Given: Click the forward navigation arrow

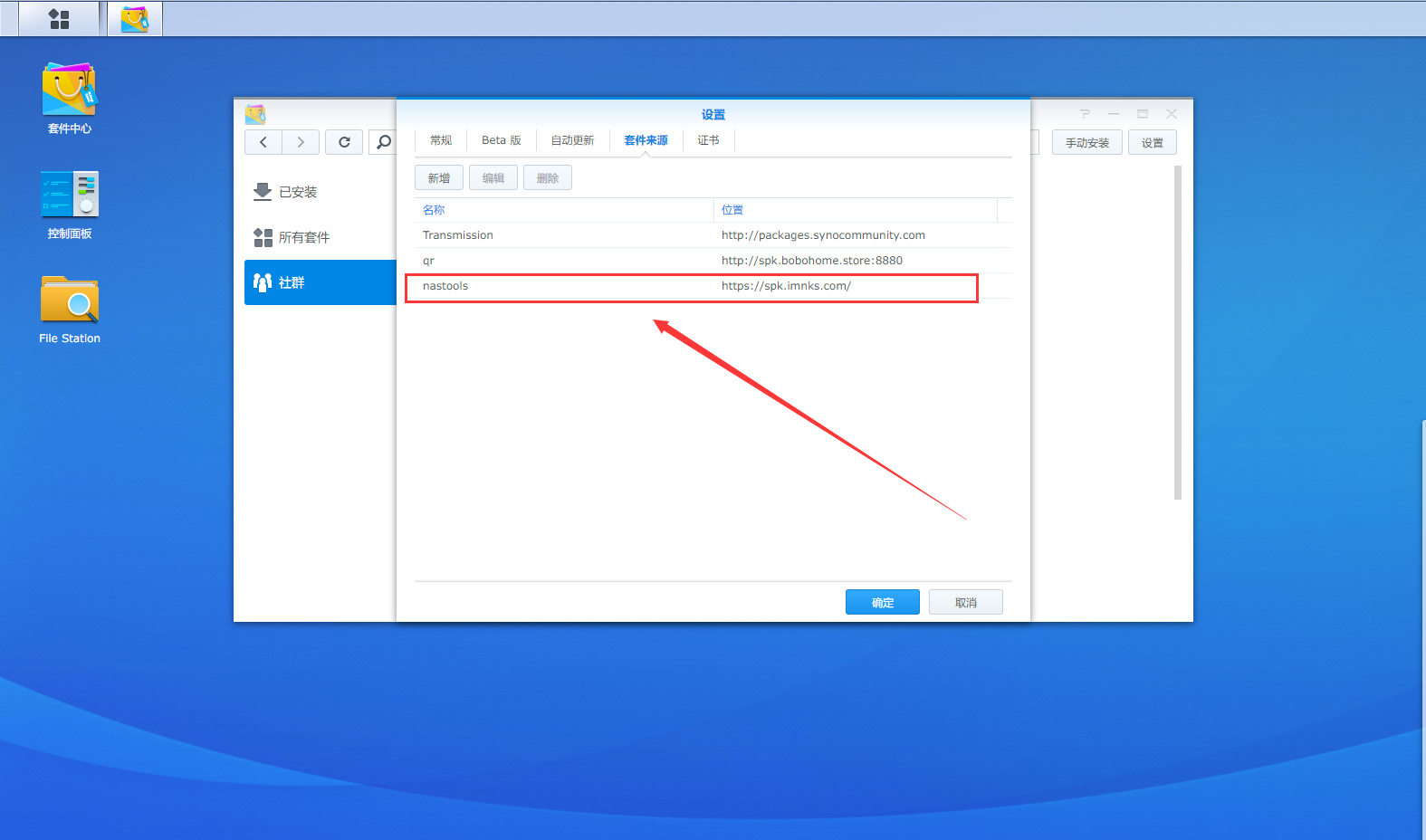Looking at the screenshot, I should (301, 142).
